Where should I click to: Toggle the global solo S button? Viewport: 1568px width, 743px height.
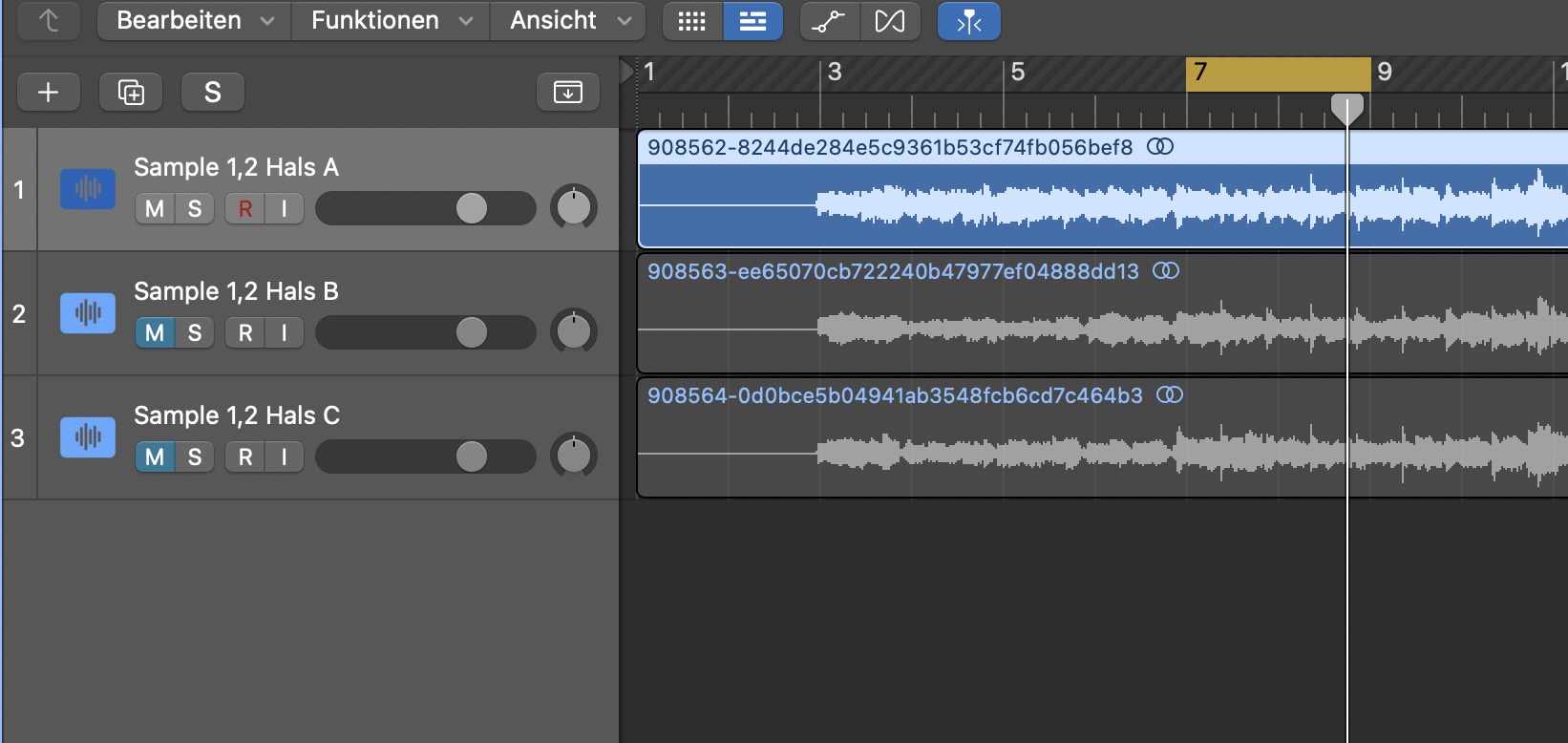(212, 92)
